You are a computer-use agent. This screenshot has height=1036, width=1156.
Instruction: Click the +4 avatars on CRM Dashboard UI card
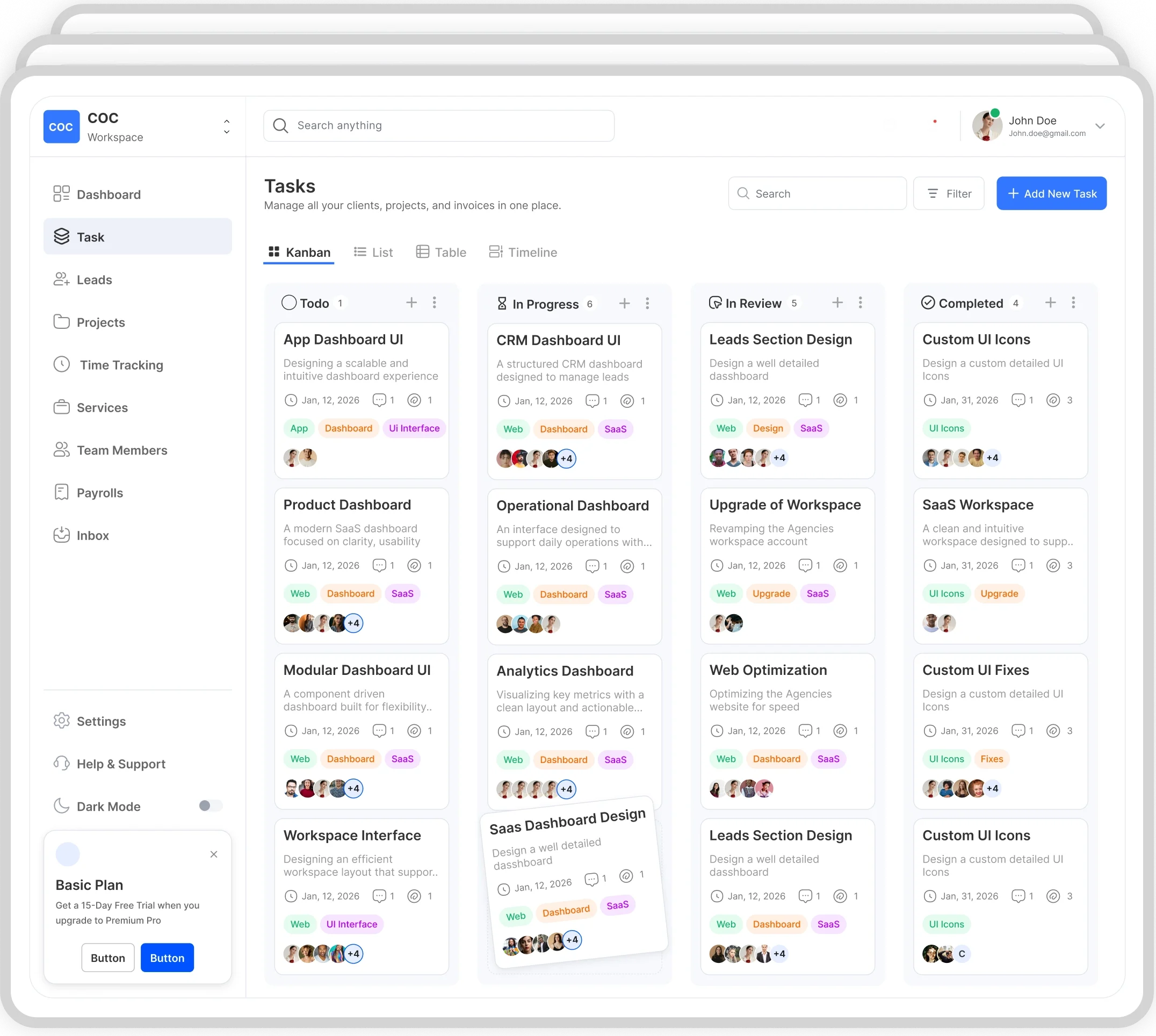pyautogui.click(x=567, y=459)
